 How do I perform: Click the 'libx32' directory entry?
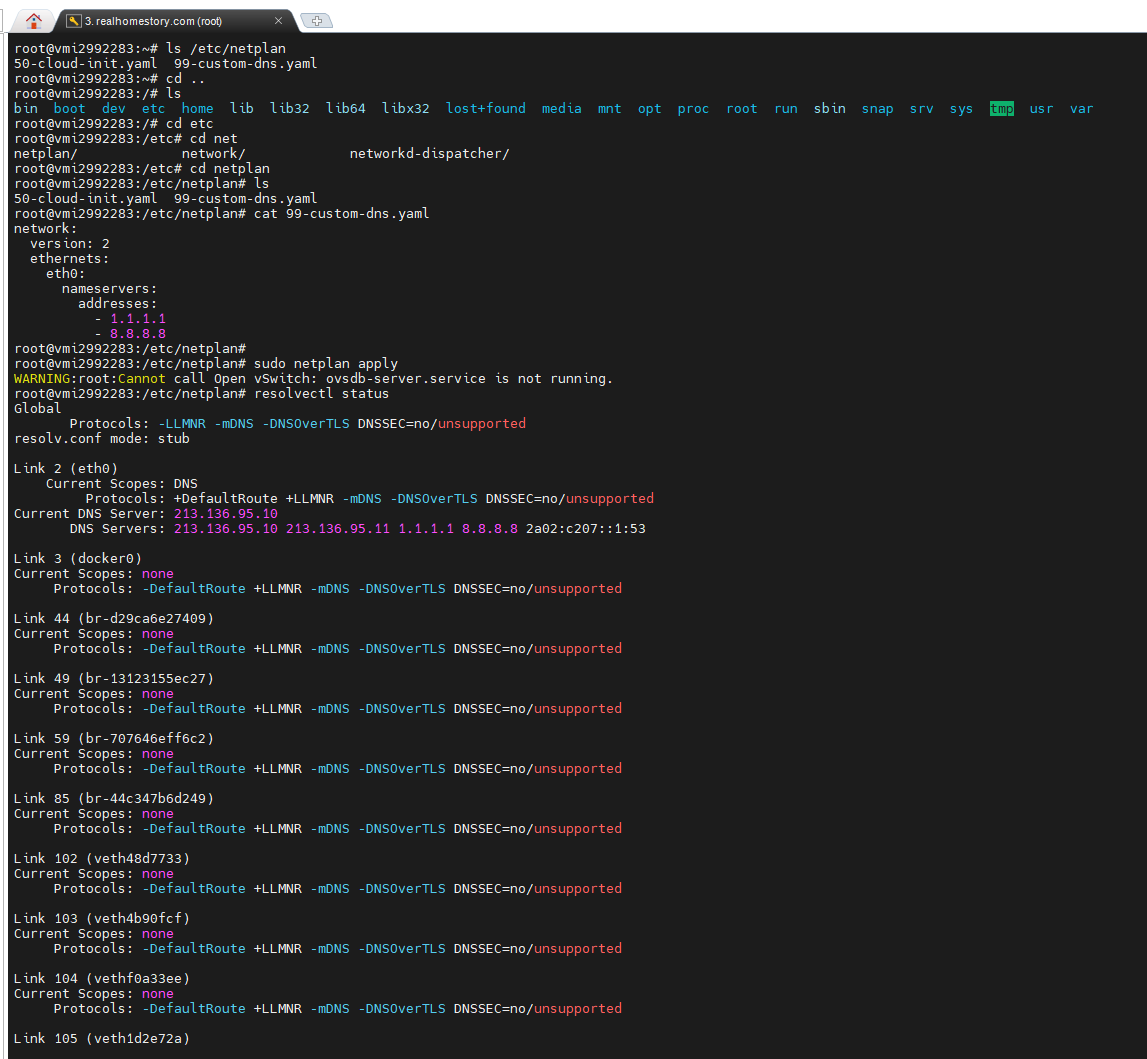tap(405, 109)
